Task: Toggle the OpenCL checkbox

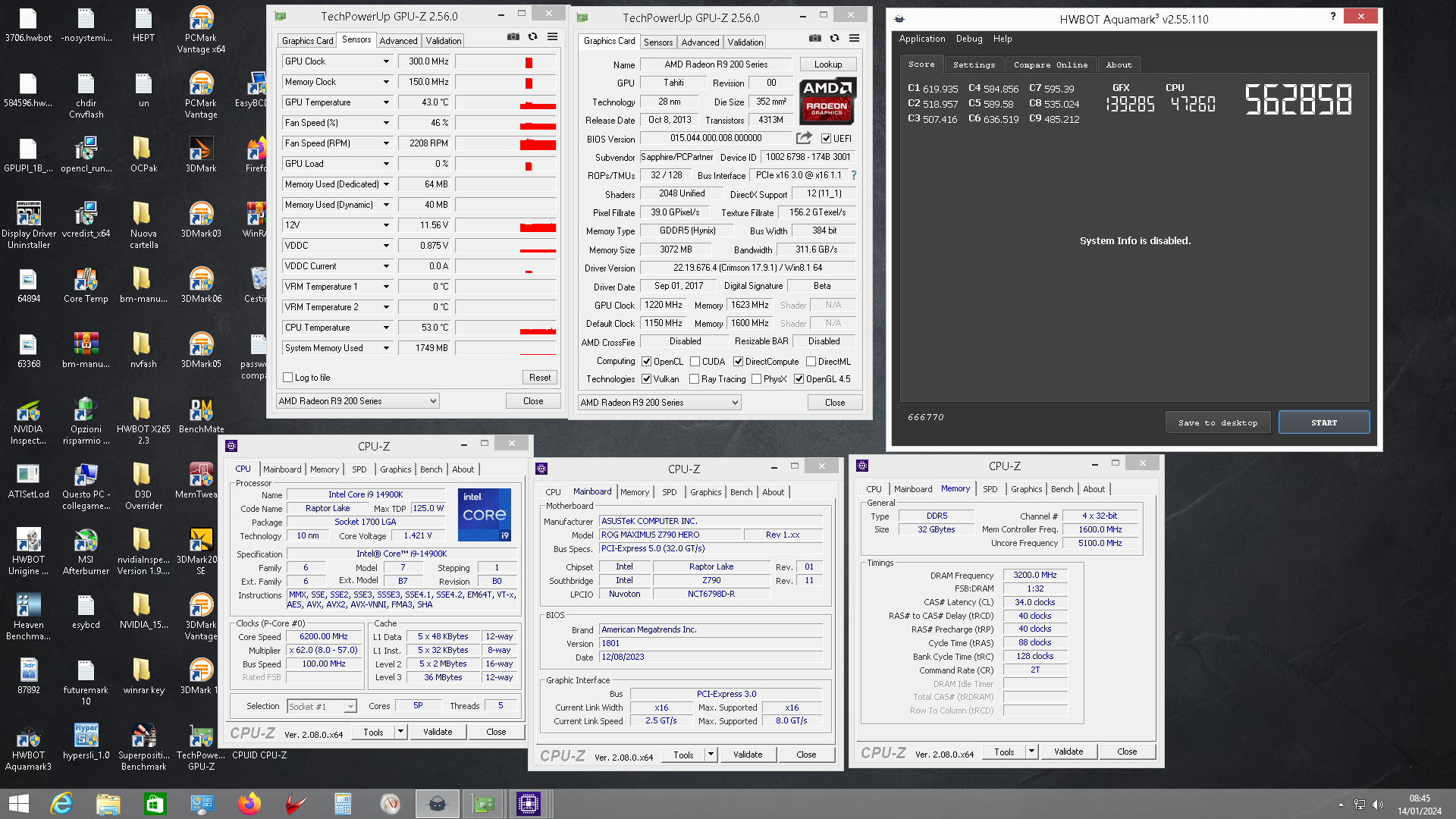Action: [646, 362]
